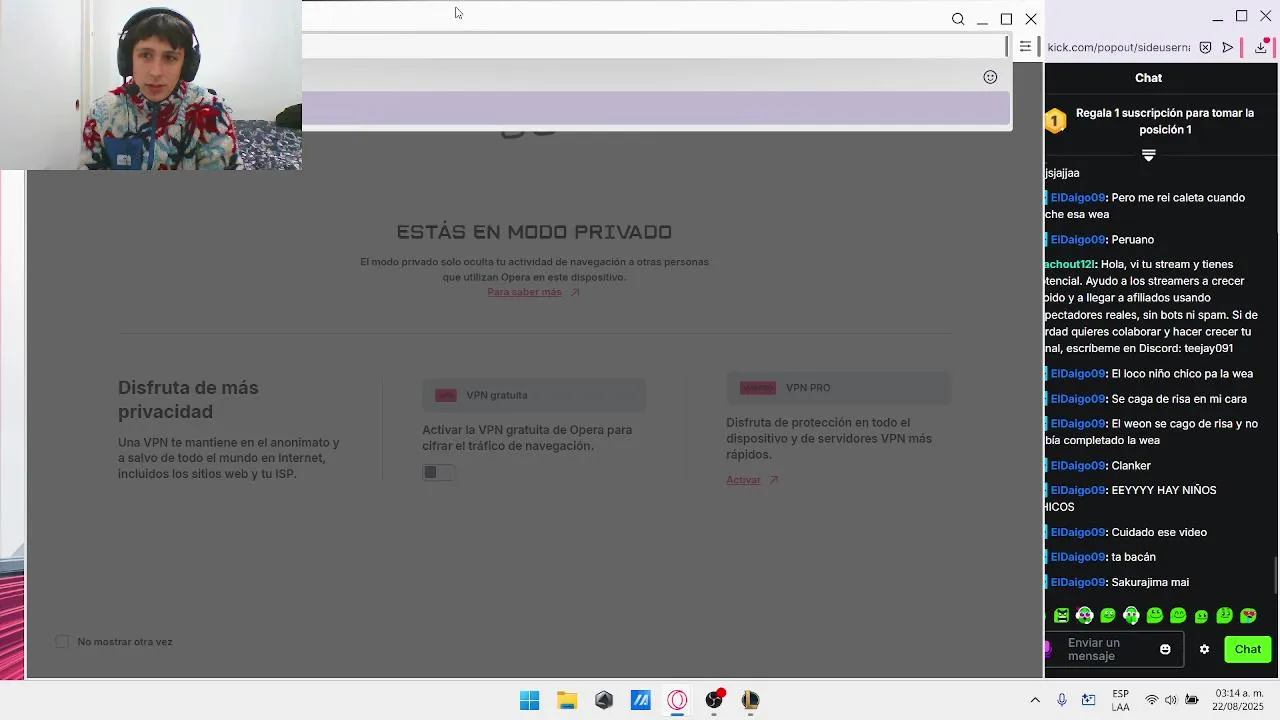Click the streamer webcam overlay
1280x720 pixels.
click(x=151, y=85)
